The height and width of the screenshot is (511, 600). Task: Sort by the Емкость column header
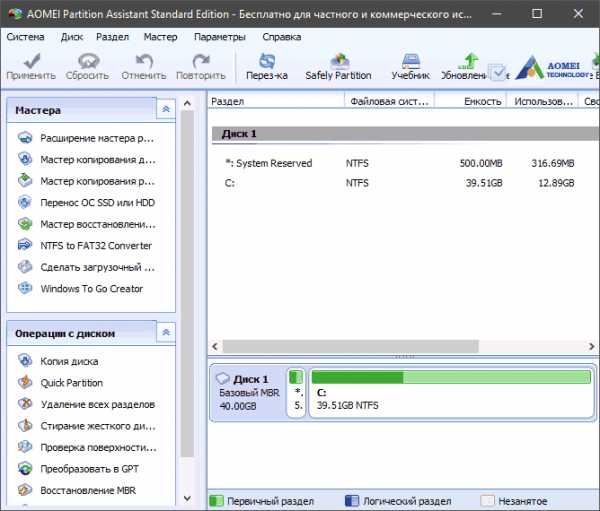[471, 101]
